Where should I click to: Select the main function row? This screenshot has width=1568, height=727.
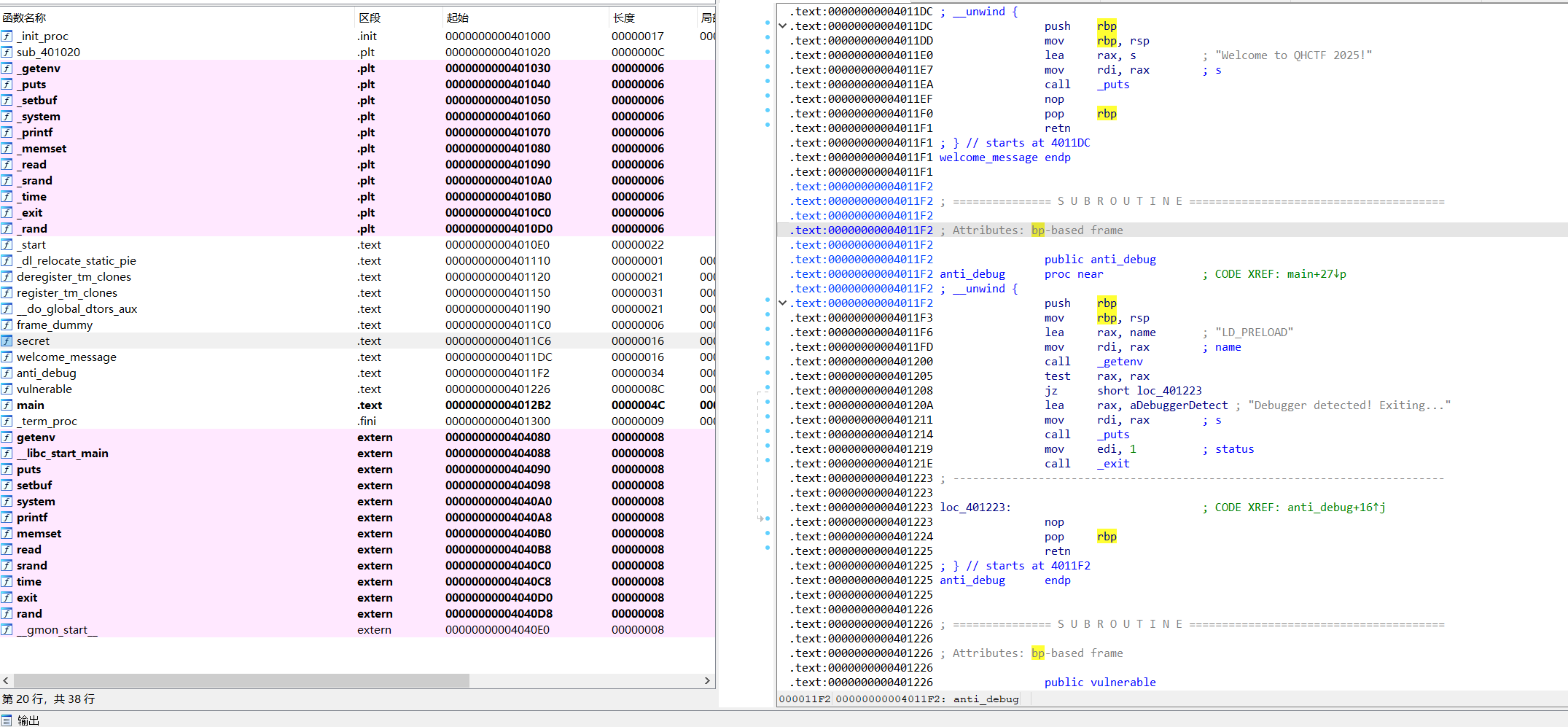pyautogui.click(x=357, y=405)
